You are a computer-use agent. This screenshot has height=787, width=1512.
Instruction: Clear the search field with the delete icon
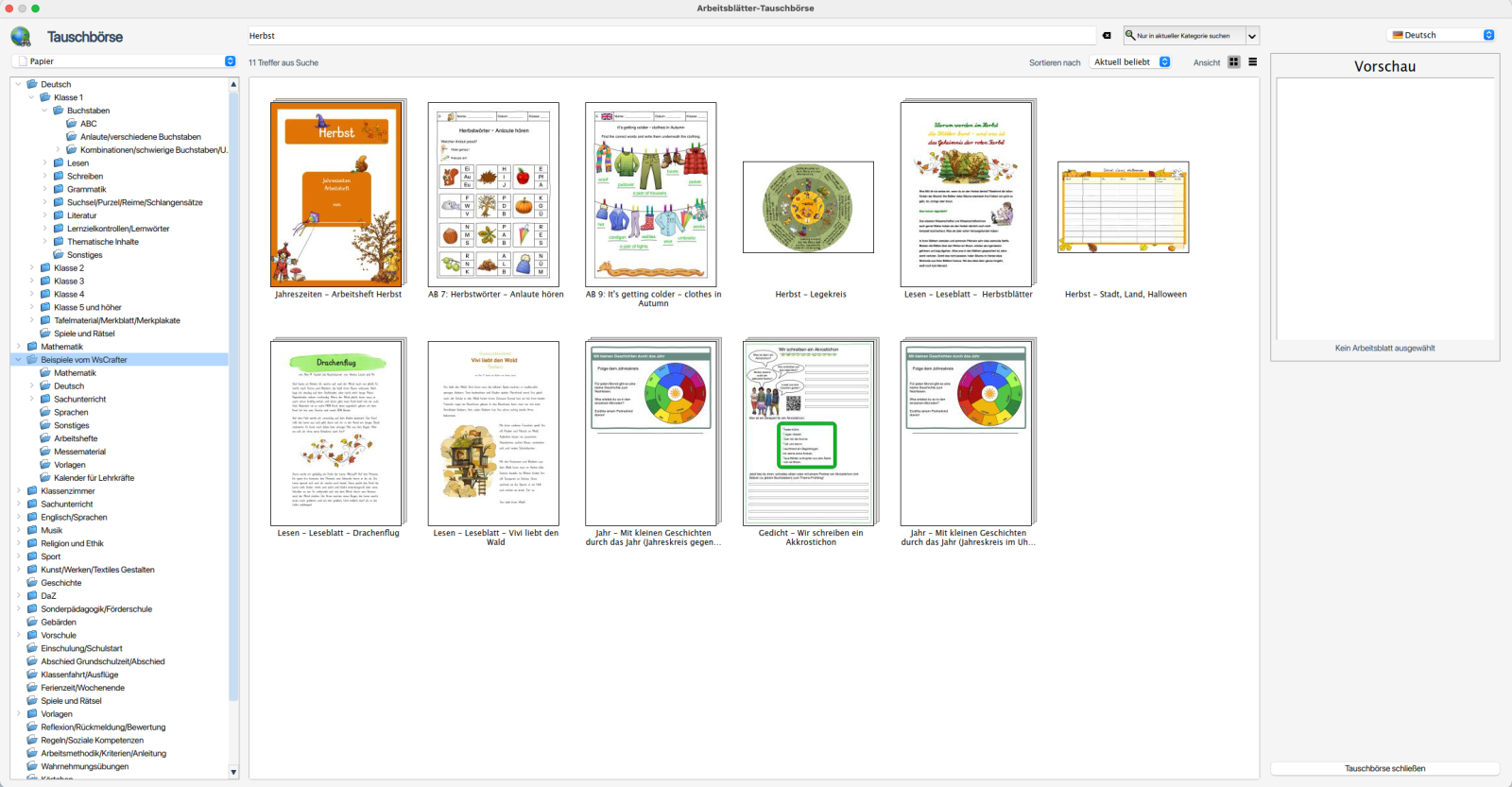(1107, 36)
